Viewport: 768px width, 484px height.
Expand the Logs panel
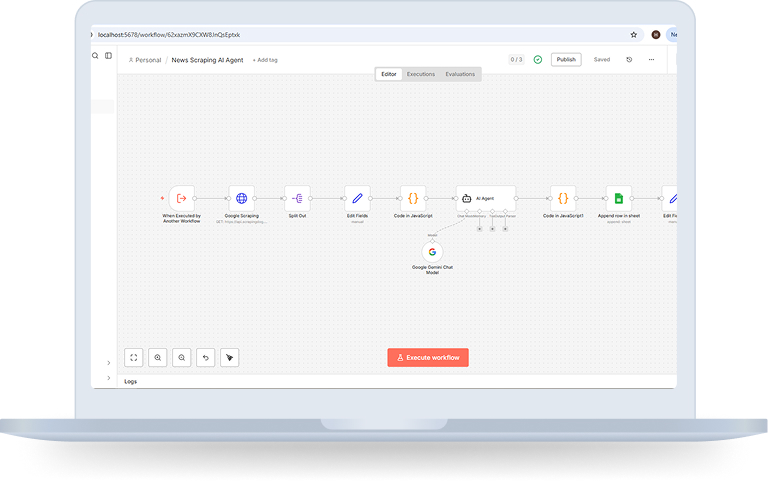click(131, 381)
